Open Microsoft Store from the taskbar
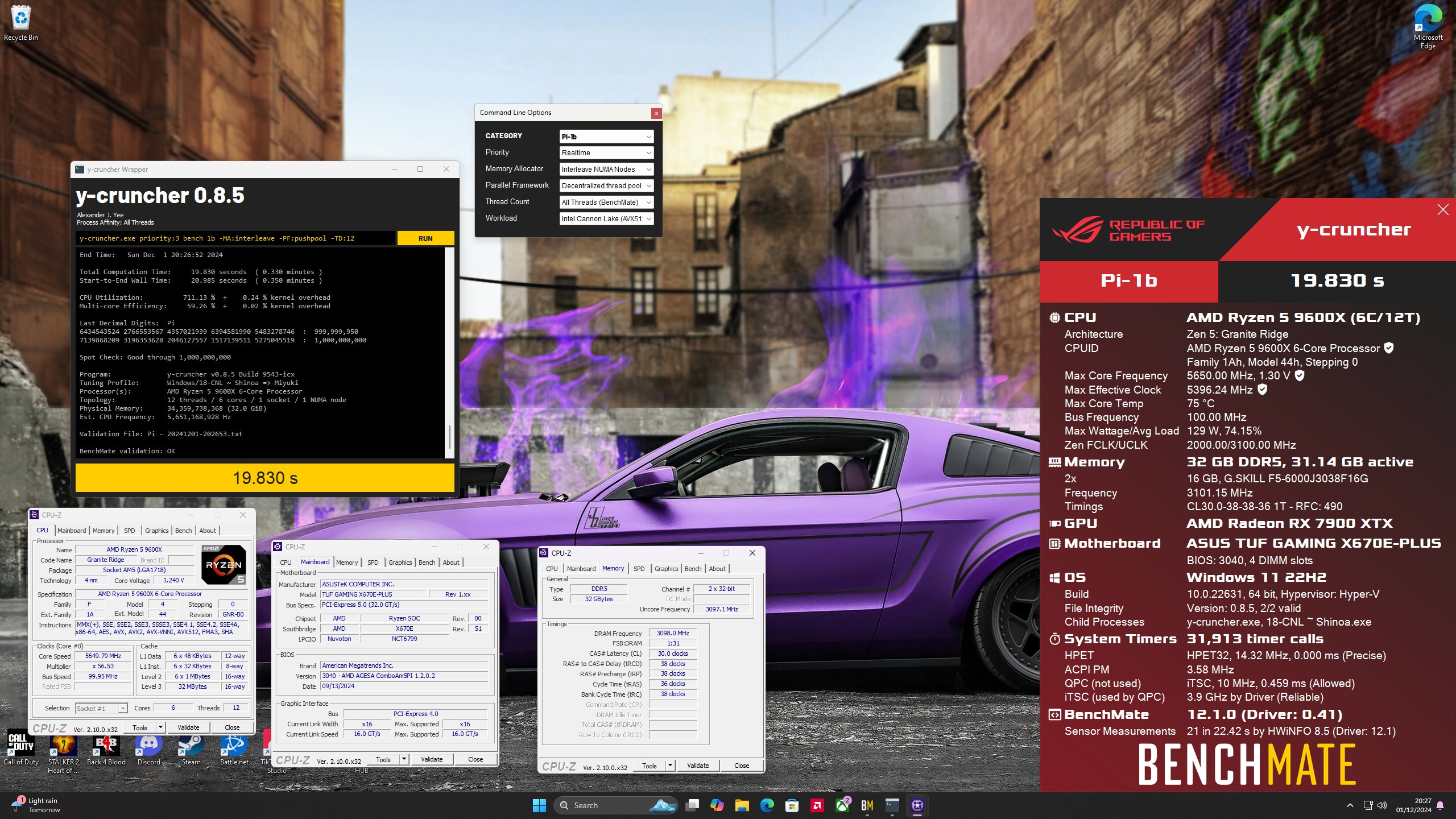 pyautogui.click(x=792, y=805)
